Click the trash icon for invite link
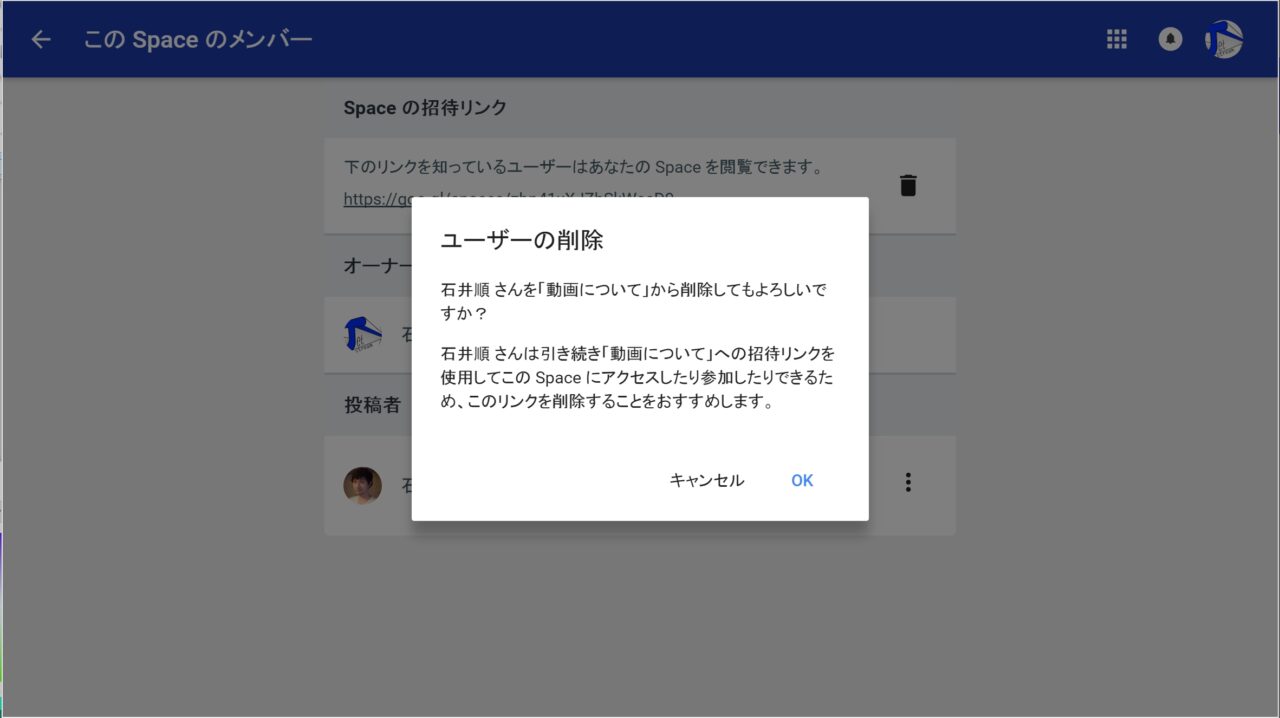 coord(908,186)
